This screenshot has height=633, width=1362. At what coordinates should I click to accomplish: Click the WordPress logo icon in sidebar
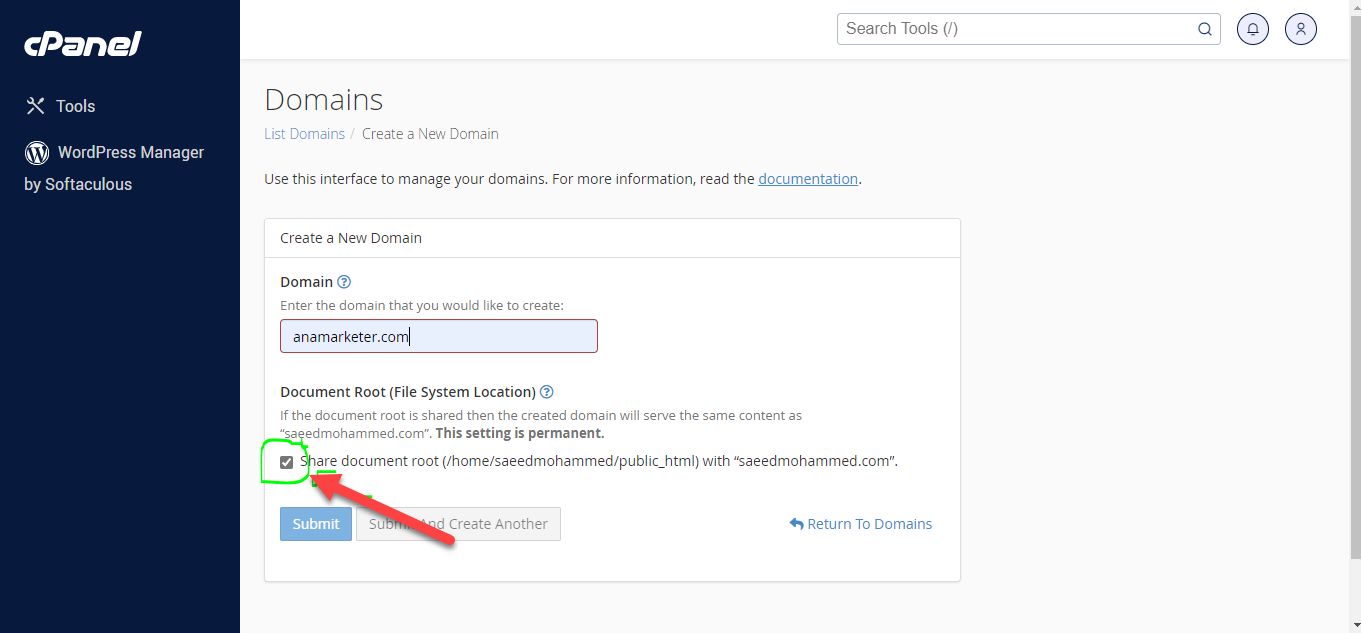[x=37, y=153]
